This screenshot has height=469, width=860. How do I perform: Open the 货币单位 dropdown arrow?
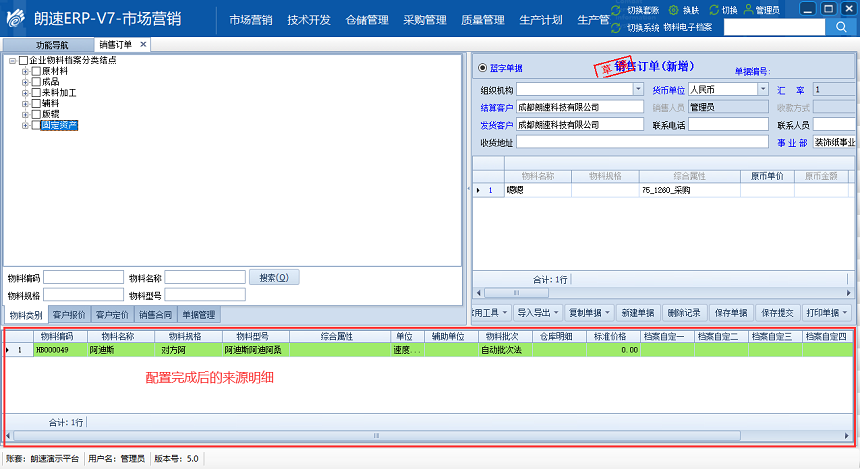[763, 89]
